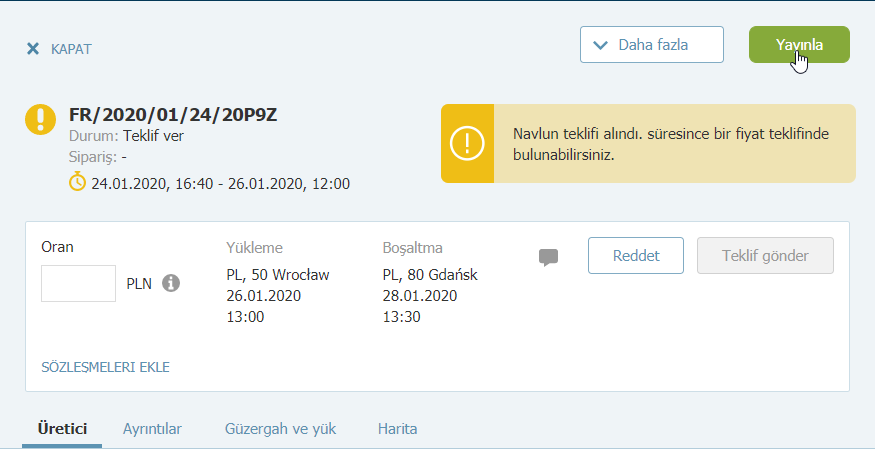
Task: Open the SÖZLEŞMELERI EKLE link
Action: point(105,367)
